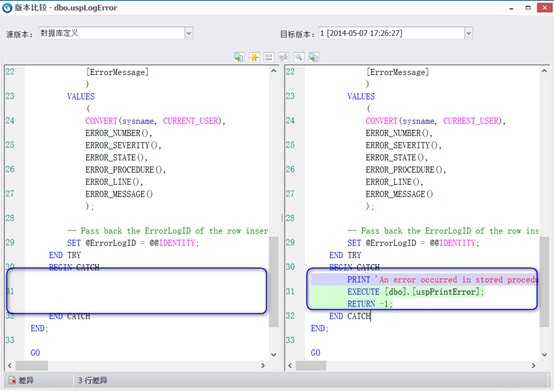The height and width of the screenshot is (391, 554).
Task: Click the first compare toolbar icon with green arrow
Action: pyautogui.click(x=239, y=57)
